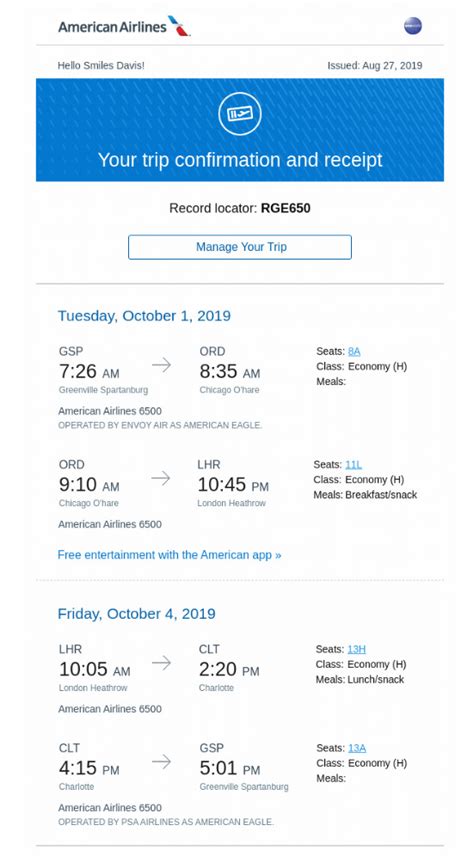474x856 pixels.
Task: Open seat 13A link
Action: point(357,748)
